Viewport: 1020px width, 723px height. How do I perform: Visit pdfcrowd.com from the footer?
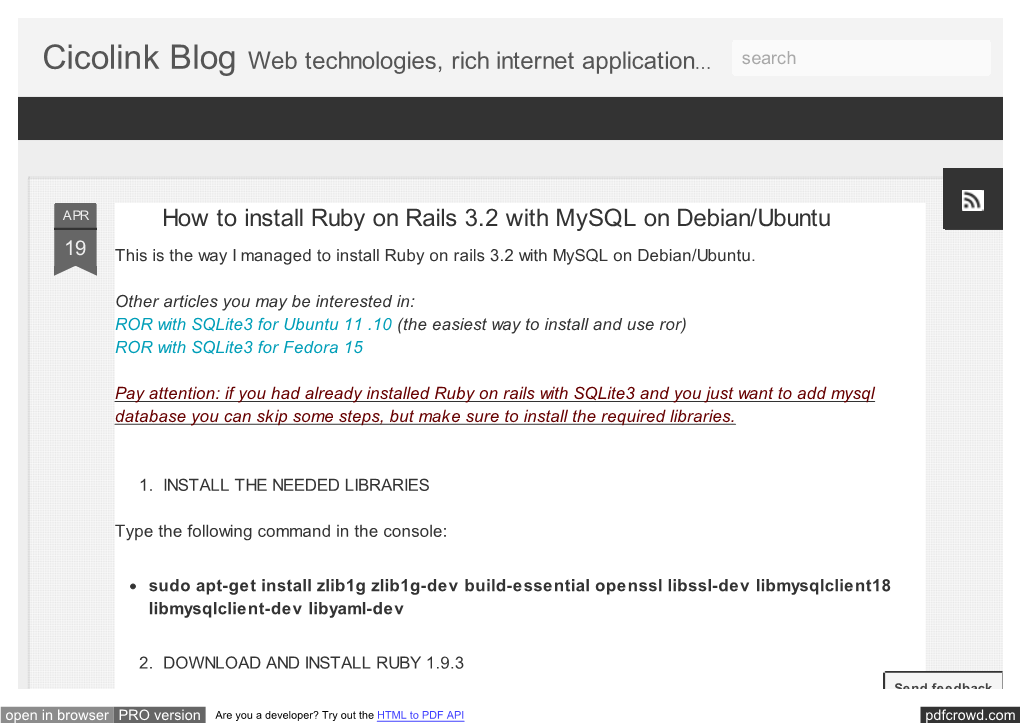968,715
